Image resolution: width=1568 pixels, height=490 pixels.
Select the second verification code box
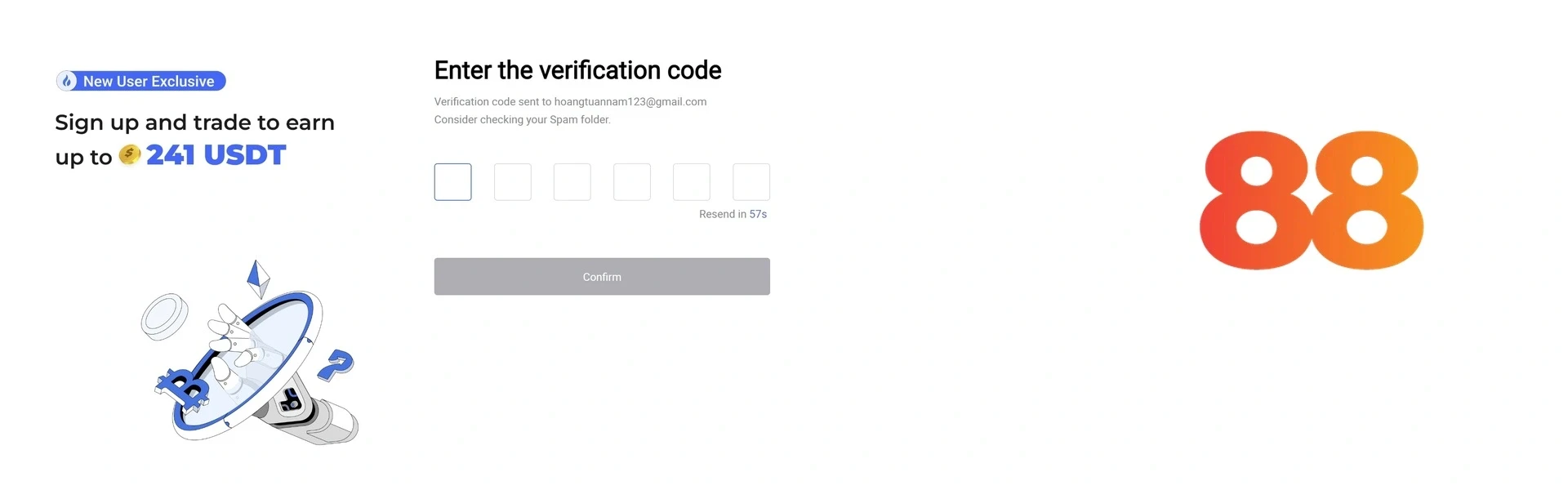513,182
